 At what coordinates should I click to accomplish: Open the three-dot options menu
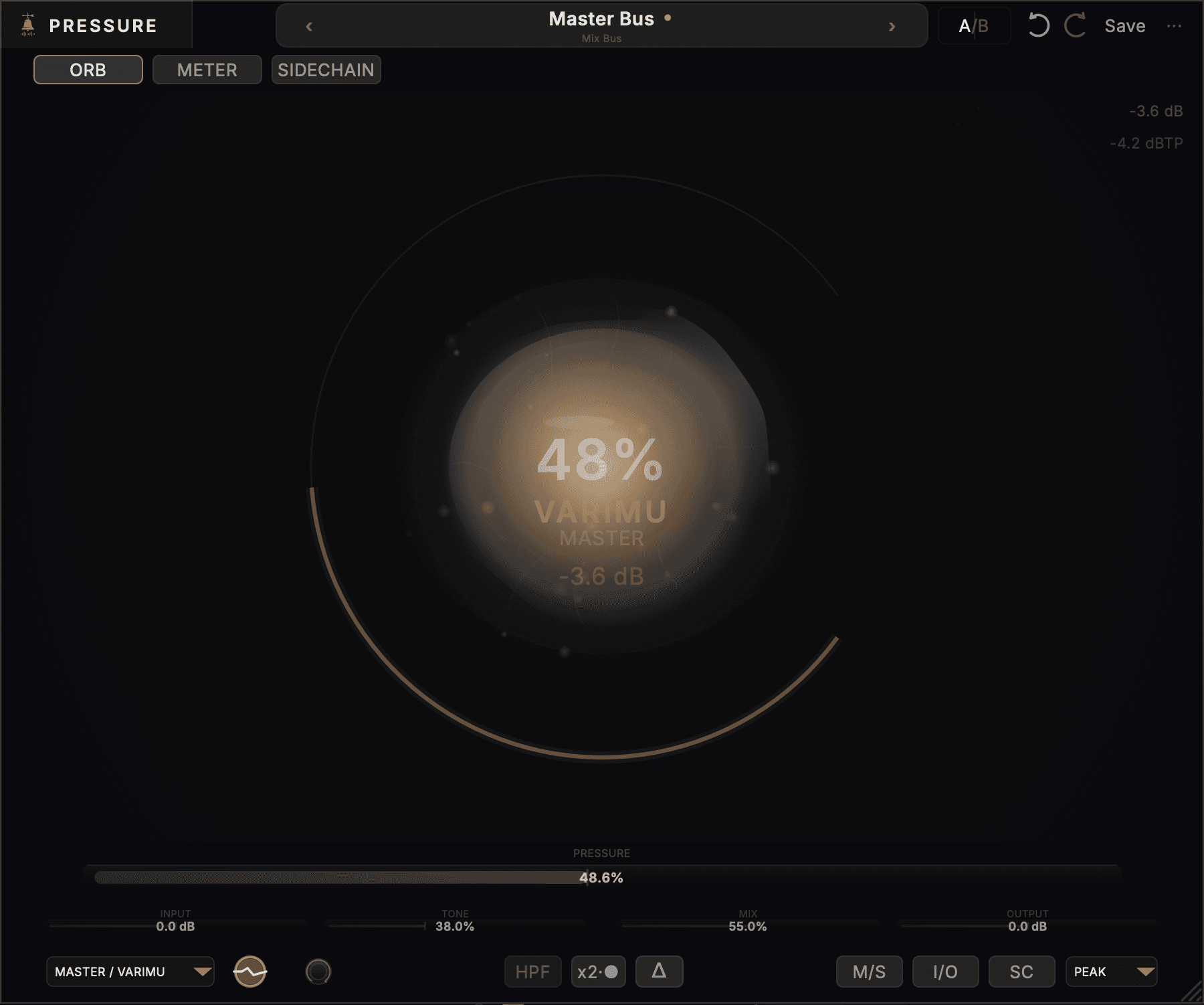(1174, 26)
